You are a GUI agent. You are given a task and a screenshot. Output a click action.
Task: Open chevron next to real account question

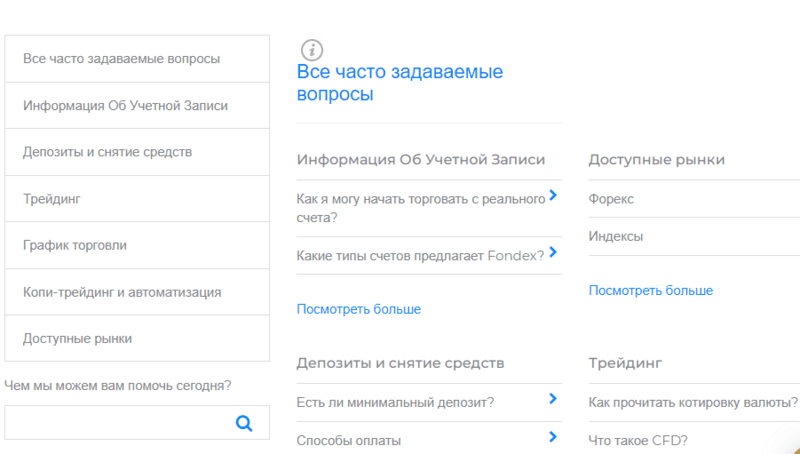click(553, 195)
